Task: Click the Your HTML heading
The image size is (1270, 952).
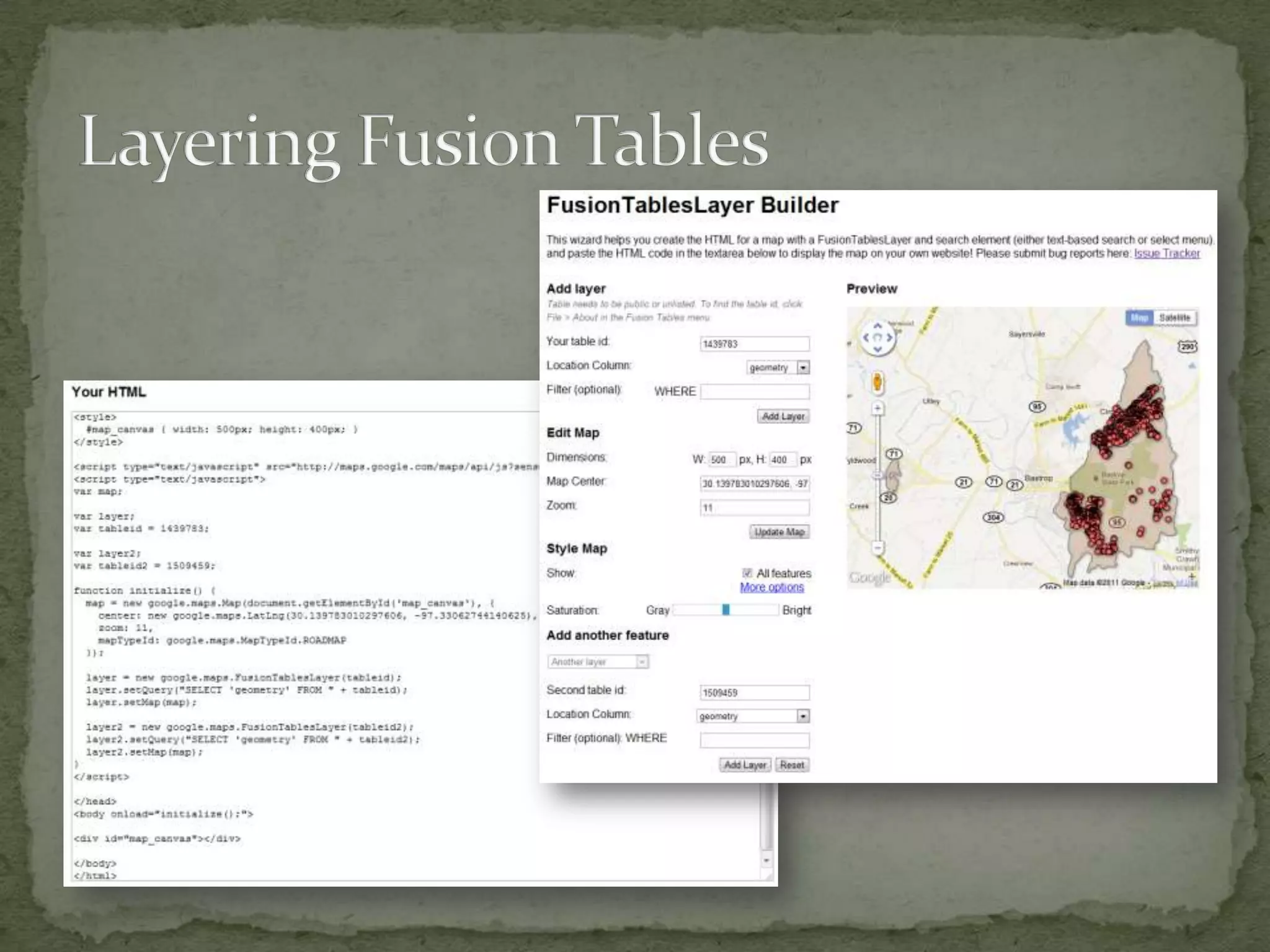Action: pyautogui.click(x=109, y=392)
